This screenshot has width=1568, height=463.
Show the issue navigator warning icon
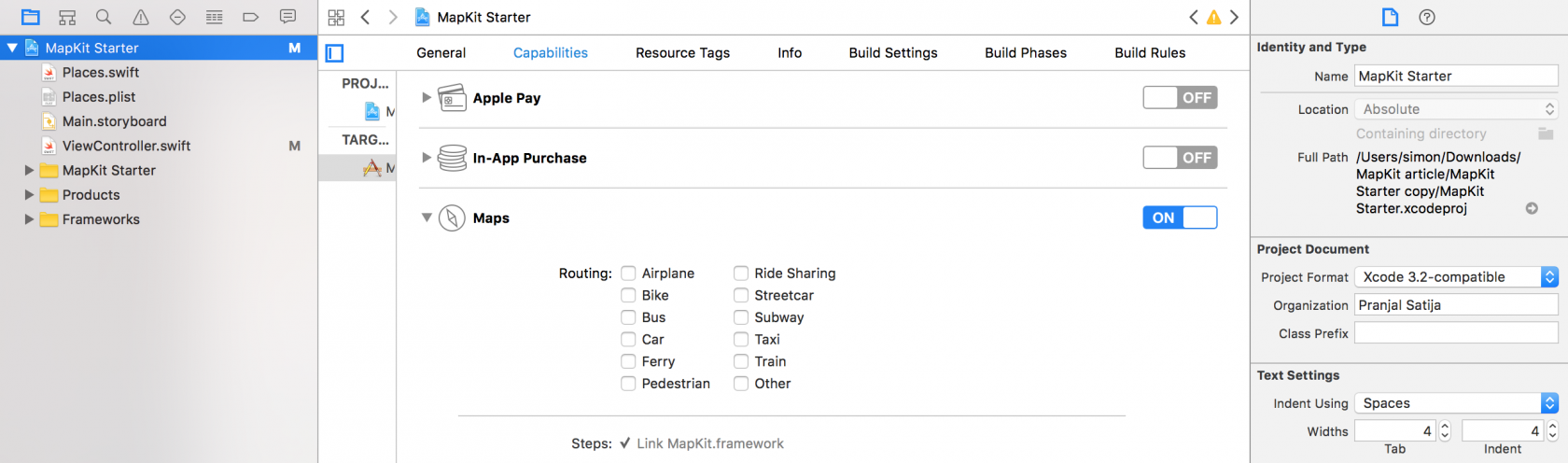point(141,17)
